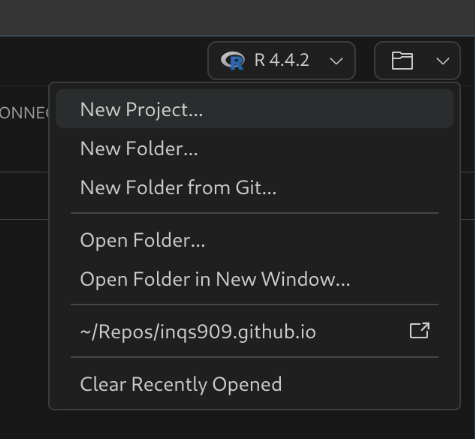Open the R 4.4.2 version selector
This screenshot has height=439, width=475.
point(282,61)
